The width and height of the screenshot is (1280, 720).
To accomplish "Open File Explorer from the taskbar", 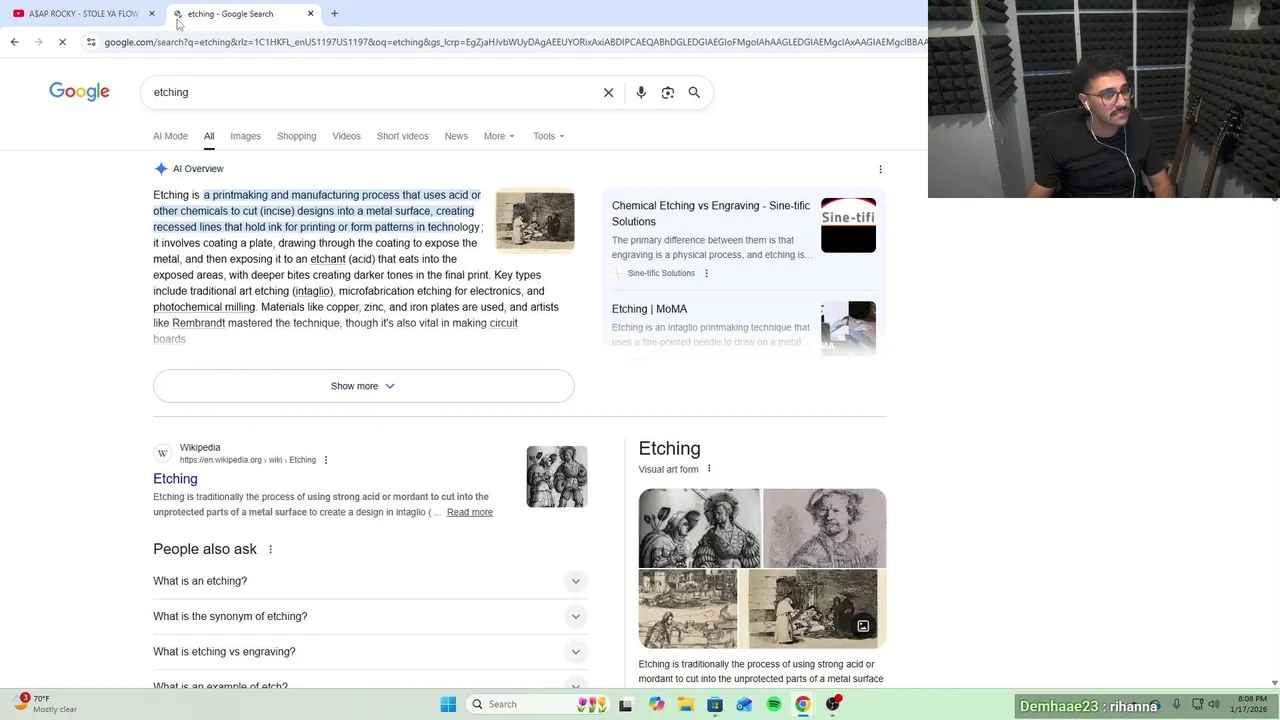I will coord(686,704).
